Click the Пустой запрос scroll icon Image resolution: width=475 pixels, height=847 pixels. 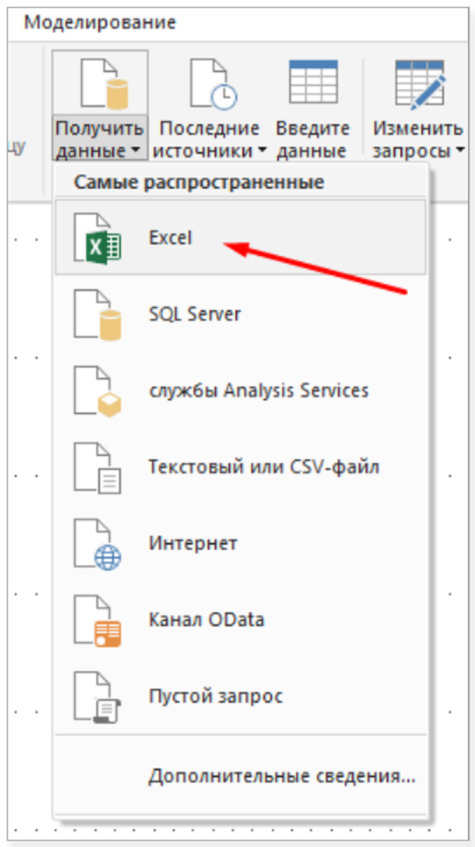[97, 697]
